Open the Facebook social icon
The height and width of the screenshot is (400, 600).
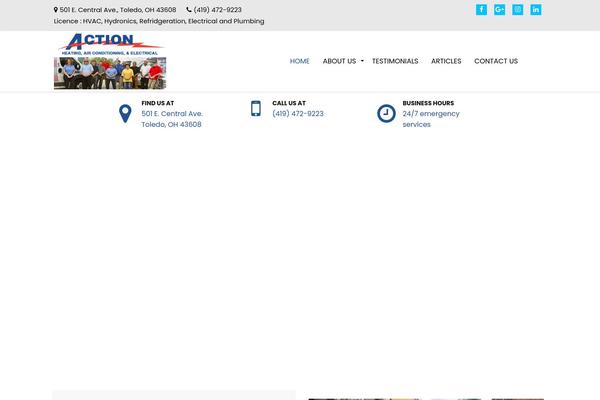click(481, 10)
